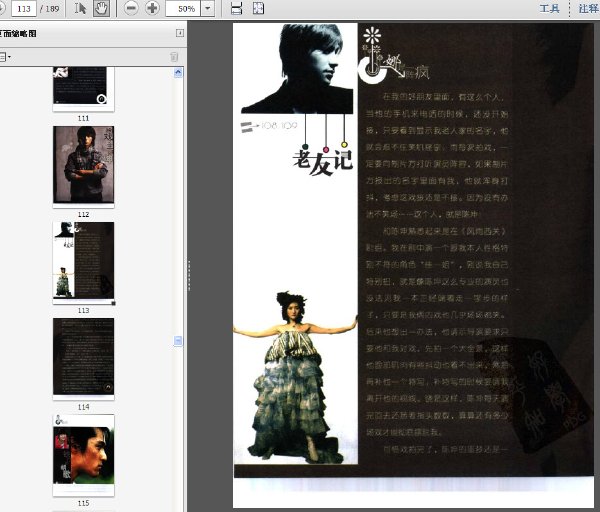Screen dimensions: 600x512
Task: Collapse the page thumbnails panel
Action: coord(179,33)
